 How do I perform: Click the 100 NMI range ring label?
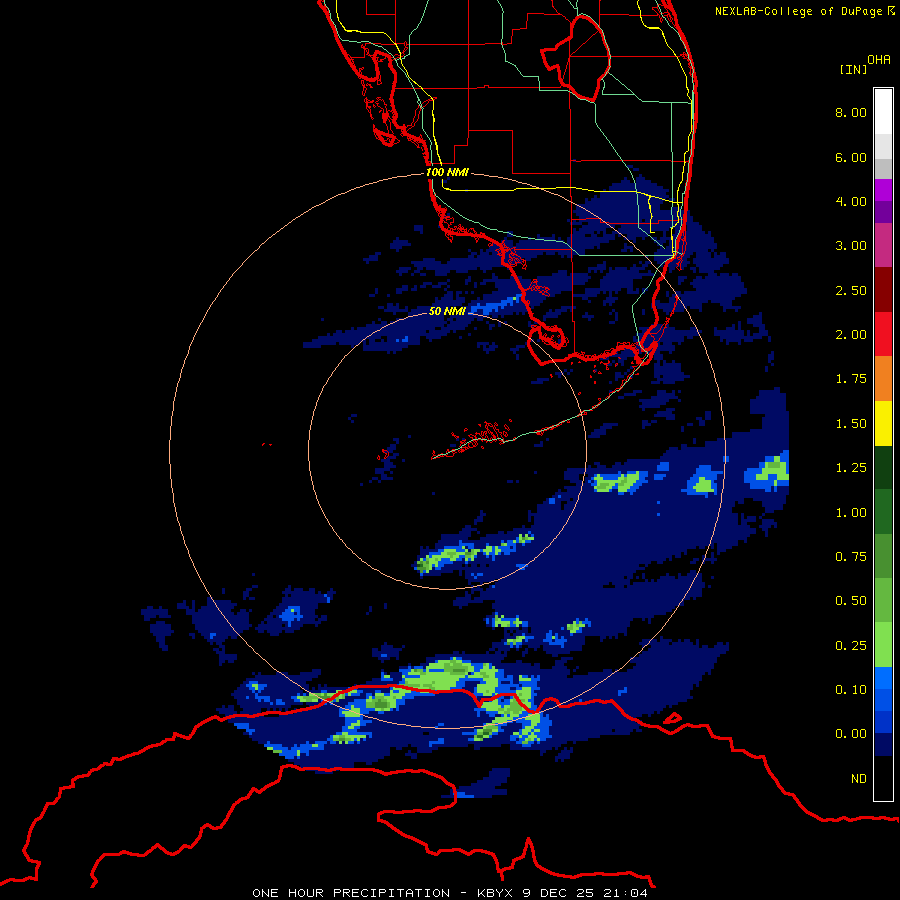click(x=447, y=172)
